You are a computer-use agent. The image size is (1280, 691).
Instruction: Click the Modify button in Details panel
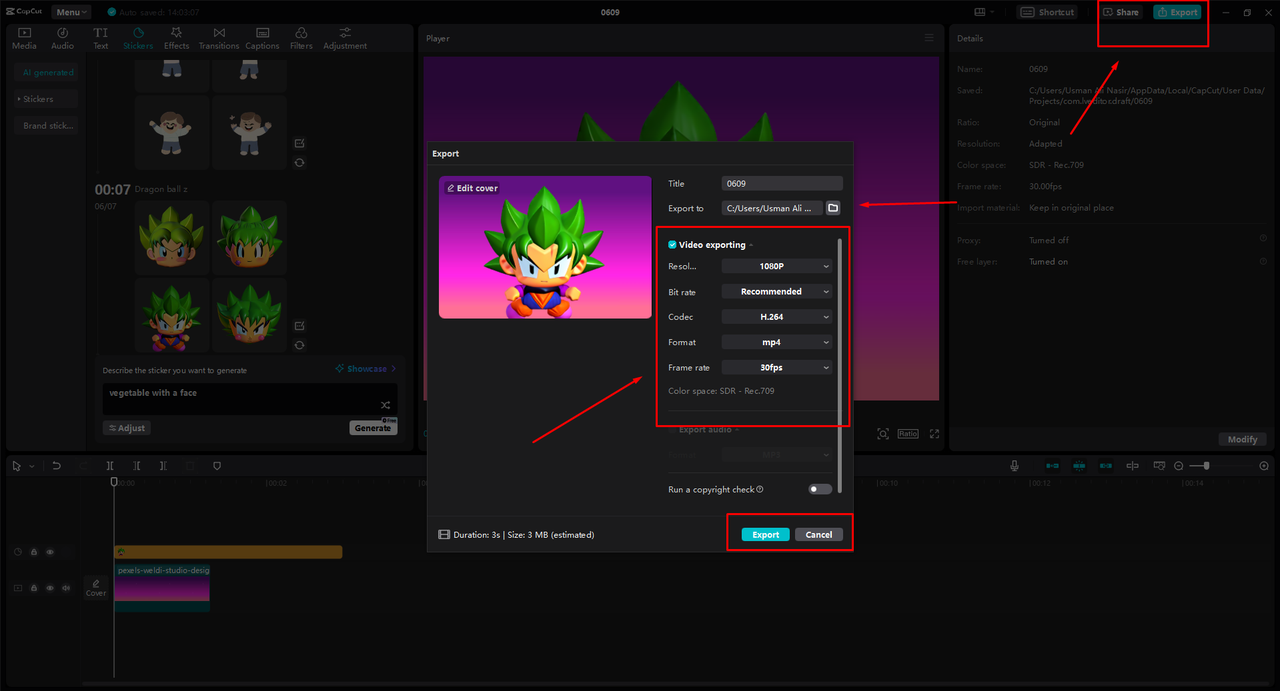(x=1243, y=439)
